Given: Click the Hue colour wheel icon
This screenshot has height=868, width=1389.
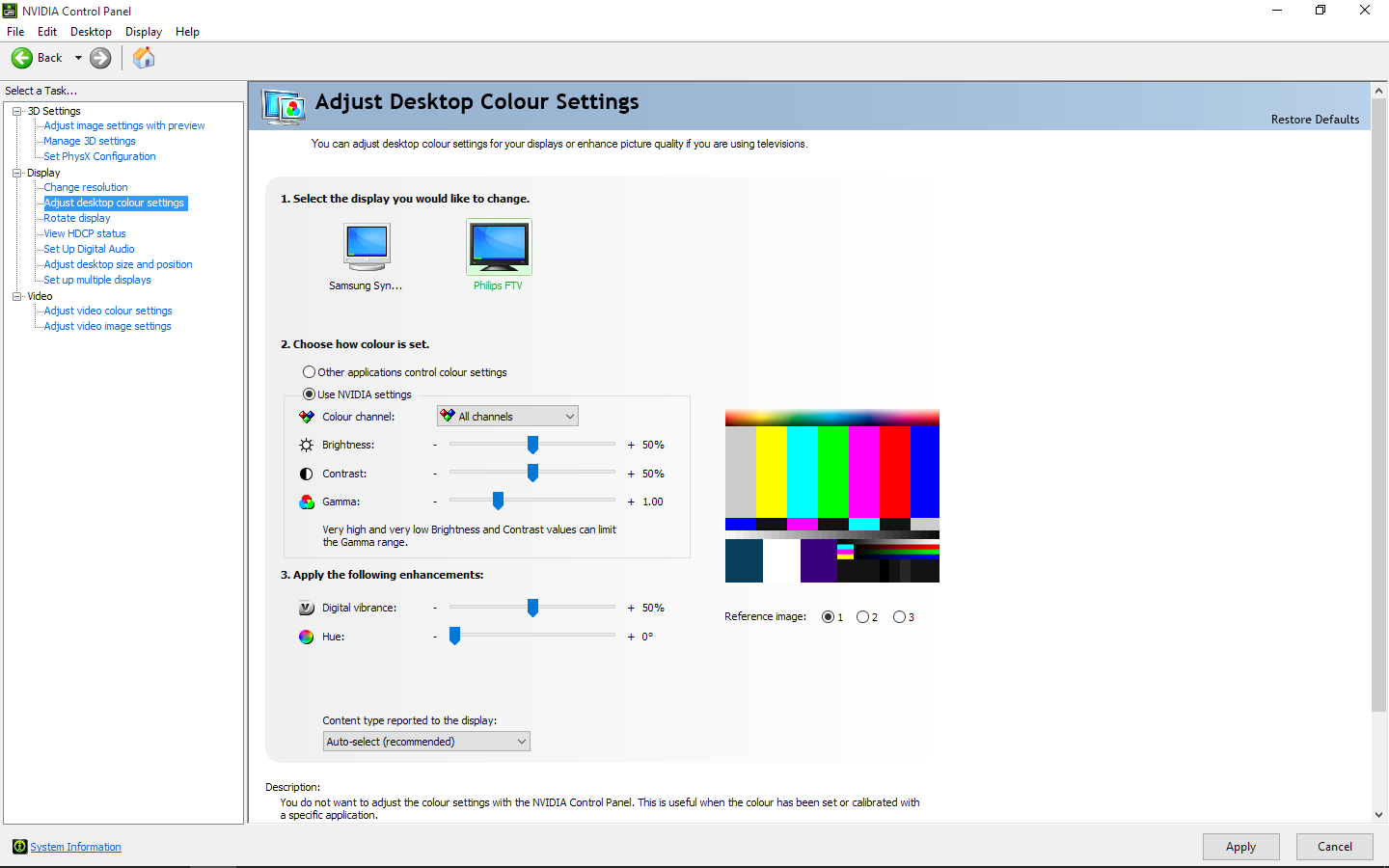Looking at the screenshot, I should pos(306,637).
